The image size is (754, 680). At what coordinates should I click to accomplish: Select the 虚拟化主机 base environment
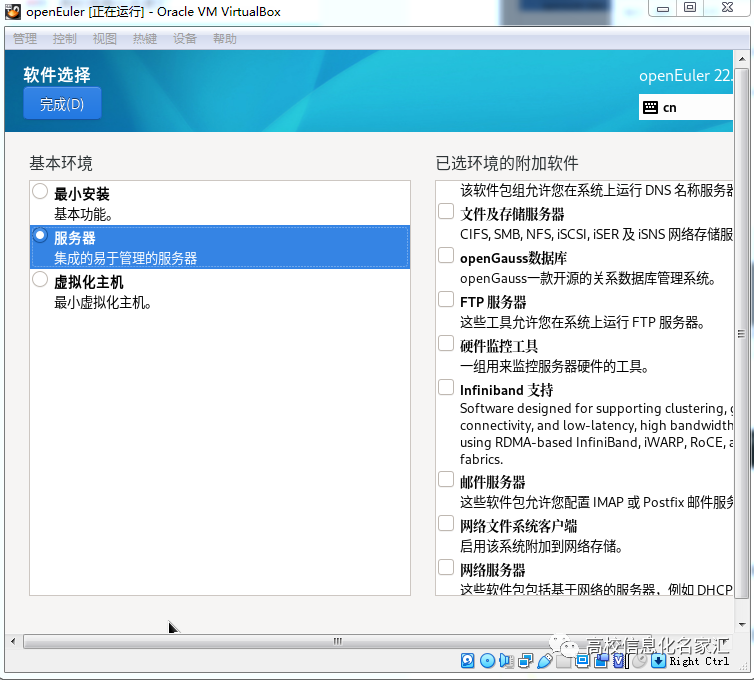point(220,291)
